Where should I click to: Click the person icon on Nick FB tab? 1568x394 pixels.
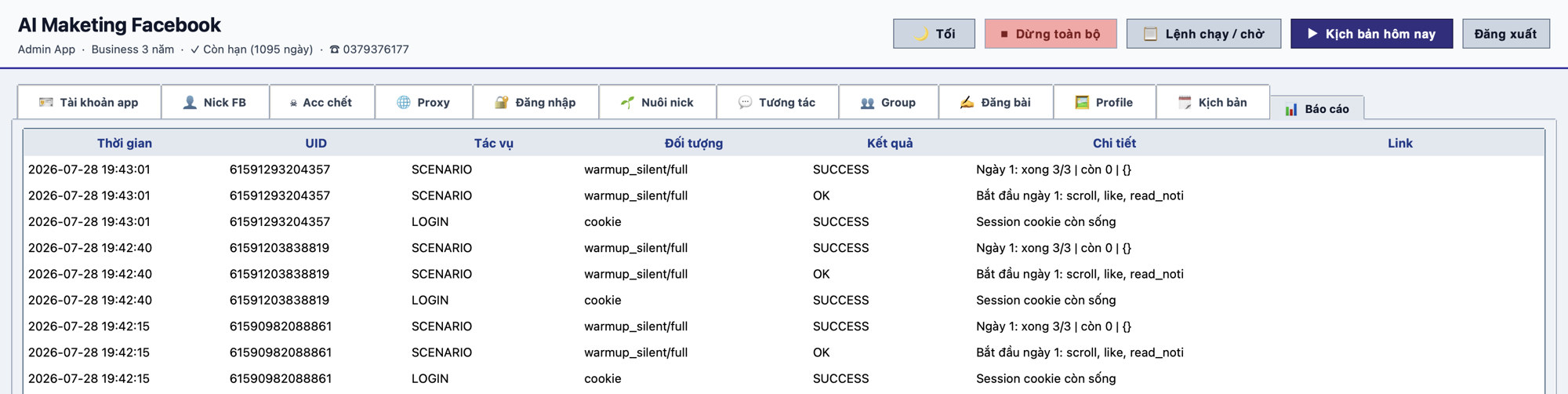pyautogui.click(x=190, y=102)
